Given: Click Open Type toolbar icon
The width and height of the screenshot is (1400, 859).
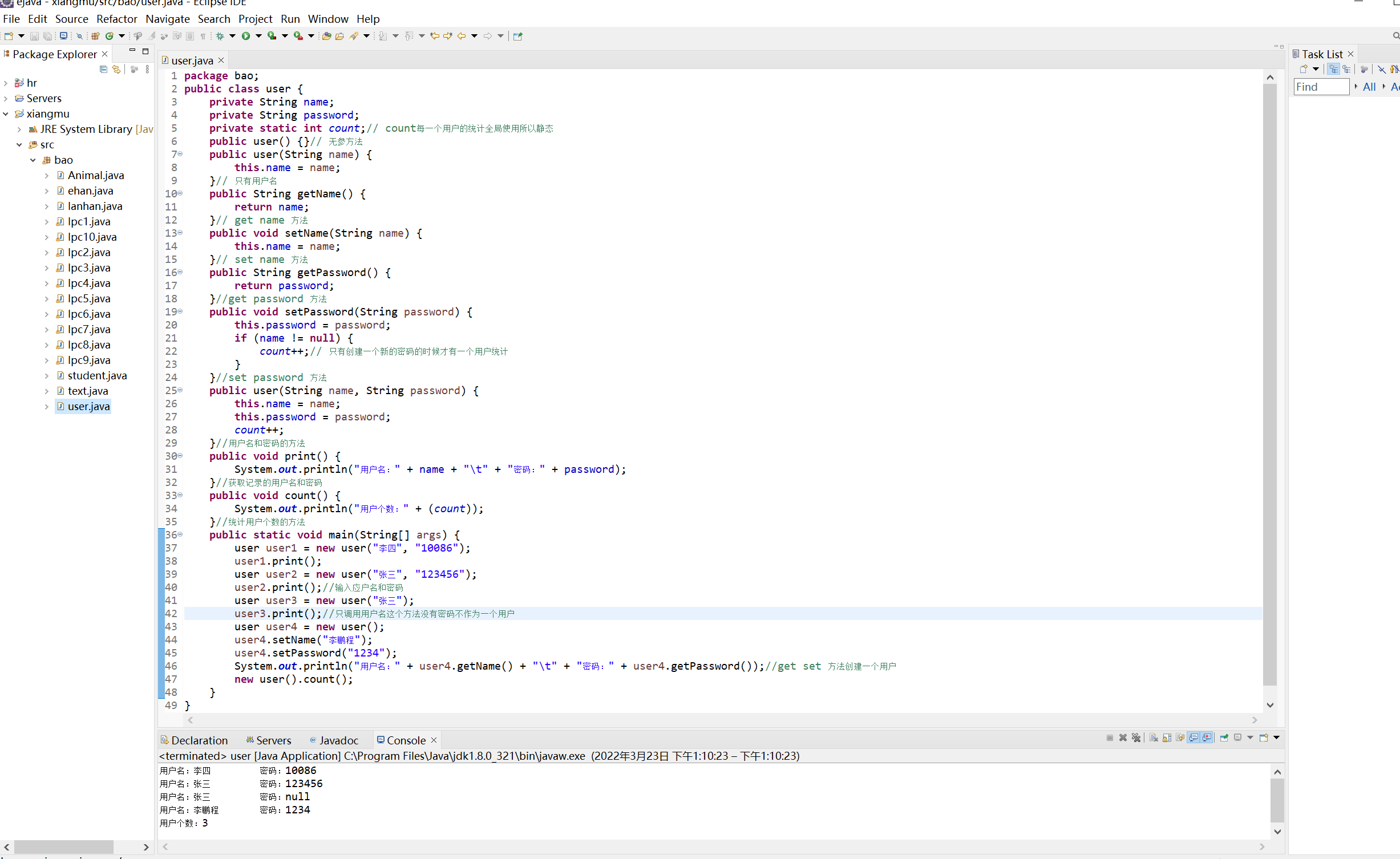Looking at the screenshot, I should pos(326,36).
